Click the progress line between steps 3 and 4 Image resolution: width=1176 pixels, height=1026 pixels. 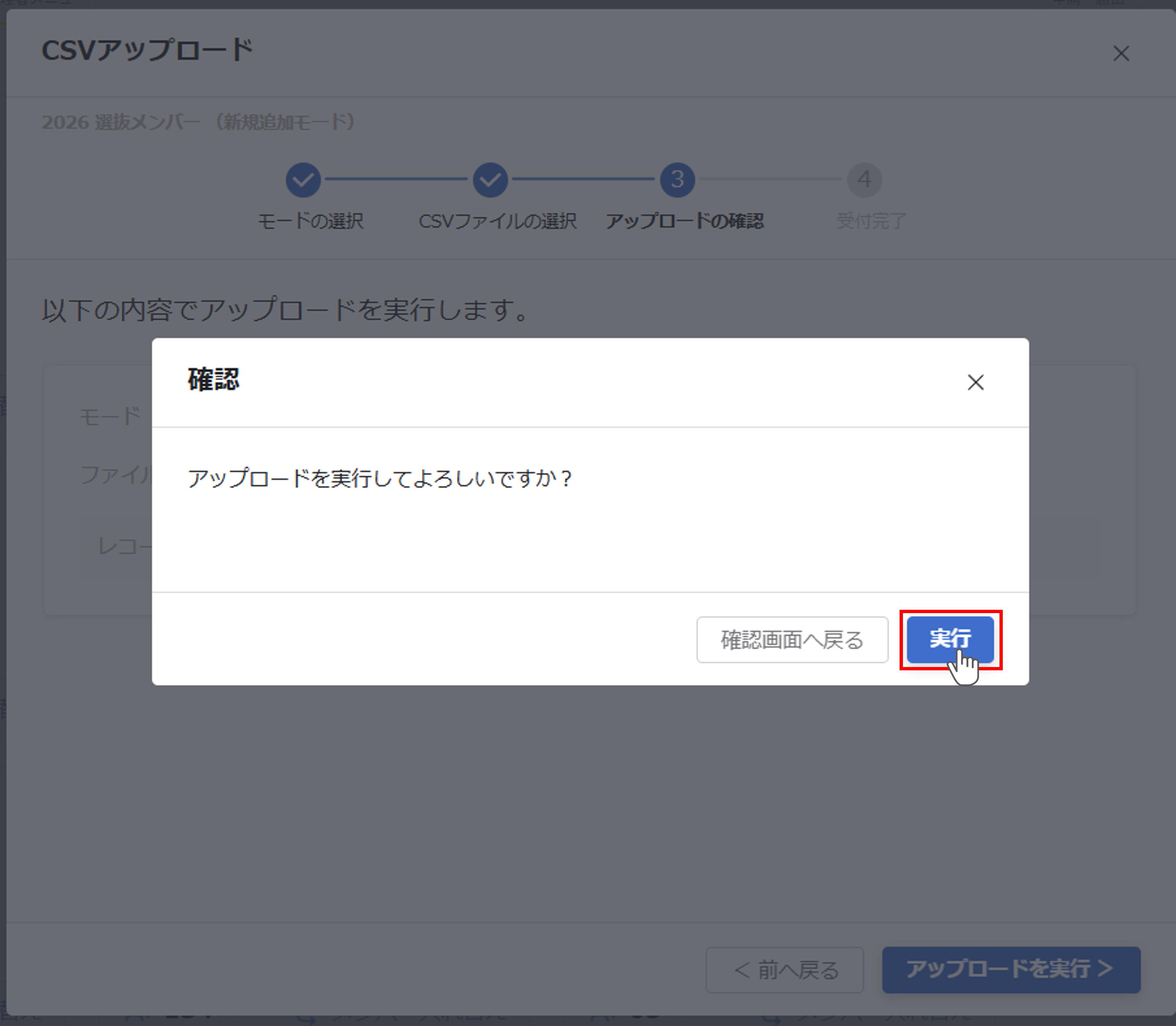[x=770, y=179]
